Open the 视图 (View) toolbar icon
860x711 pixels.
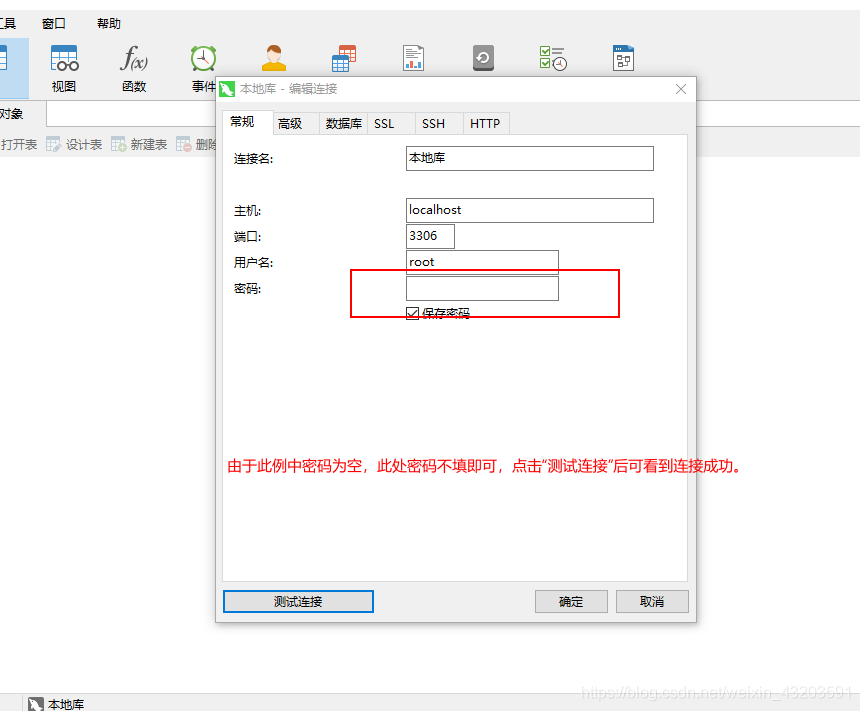(64, 67)
